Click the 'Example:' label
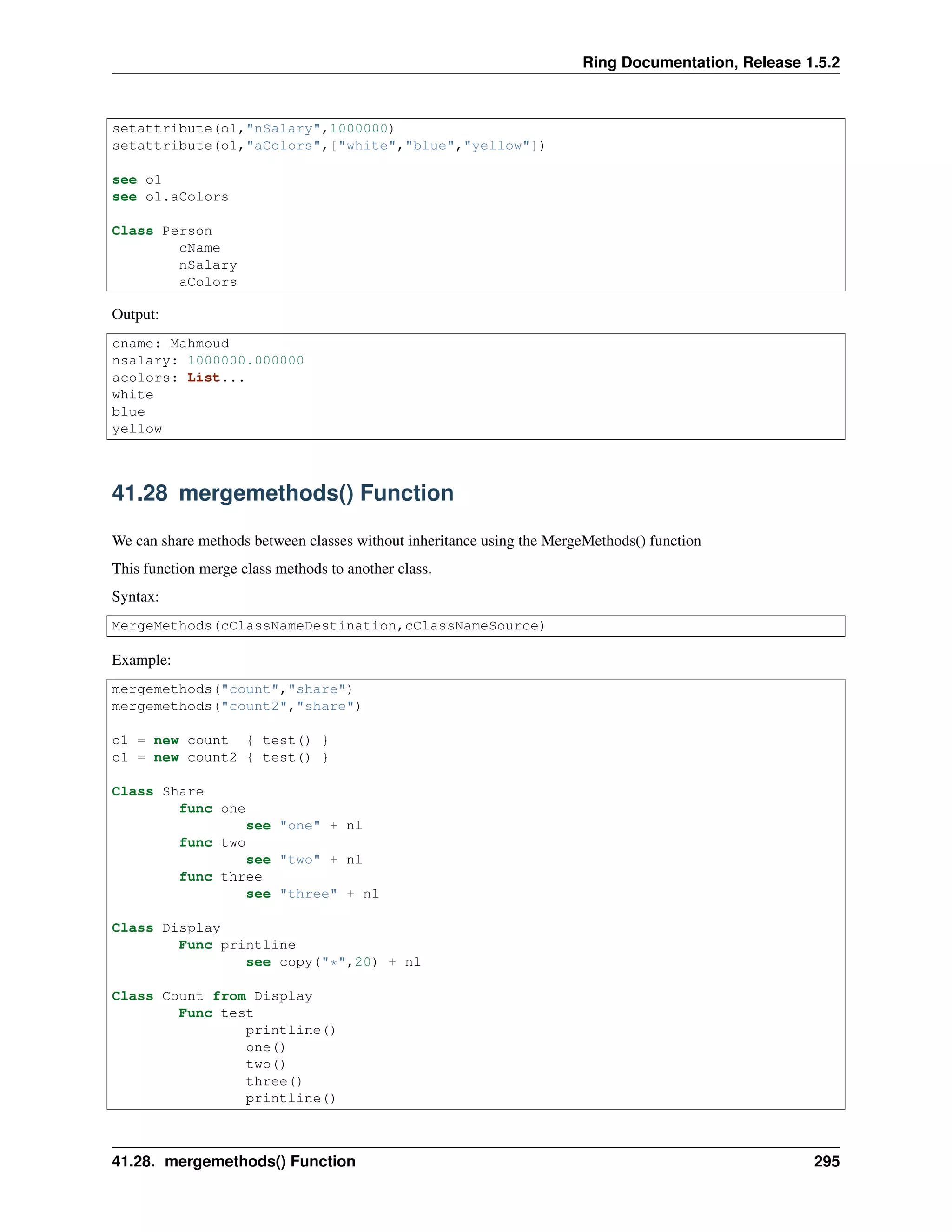 point(141,660)
